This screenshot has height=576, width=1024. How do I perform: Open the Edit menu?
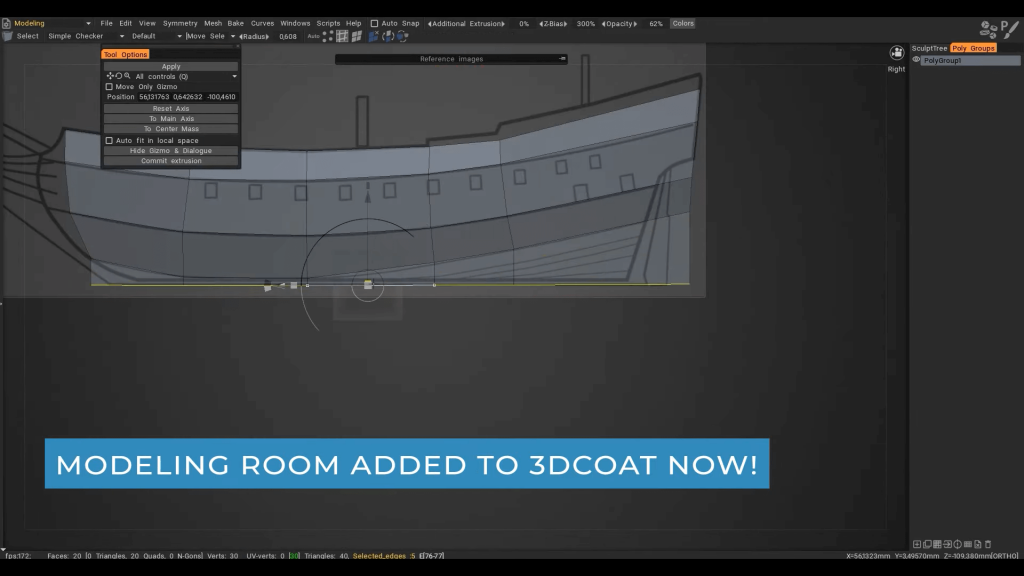(x=125, y=24)
